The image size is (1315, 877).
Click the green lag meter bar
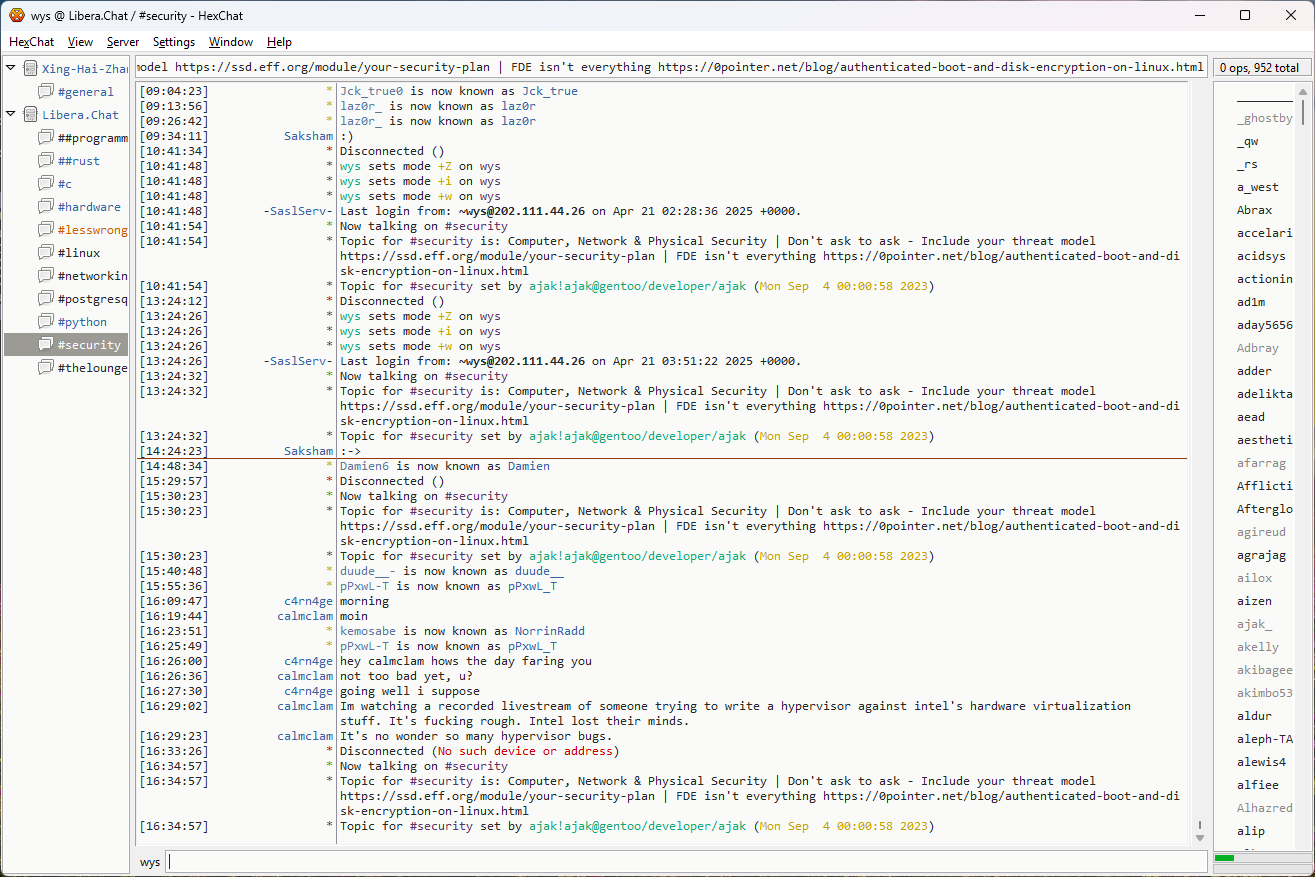[x=1224, y=858]
